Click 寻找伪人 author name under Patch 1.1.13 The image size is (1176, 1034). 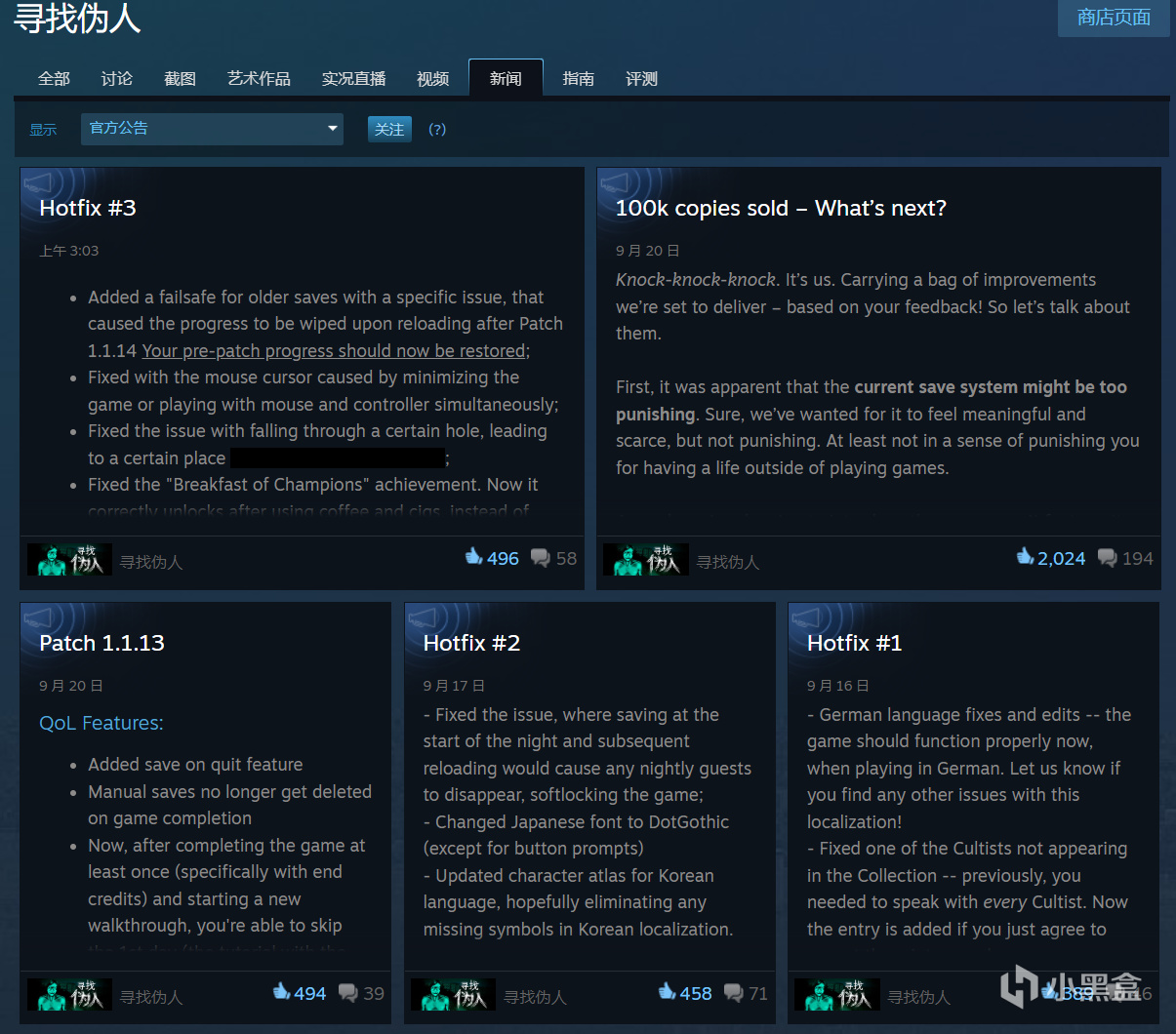[x=151, y=997]
